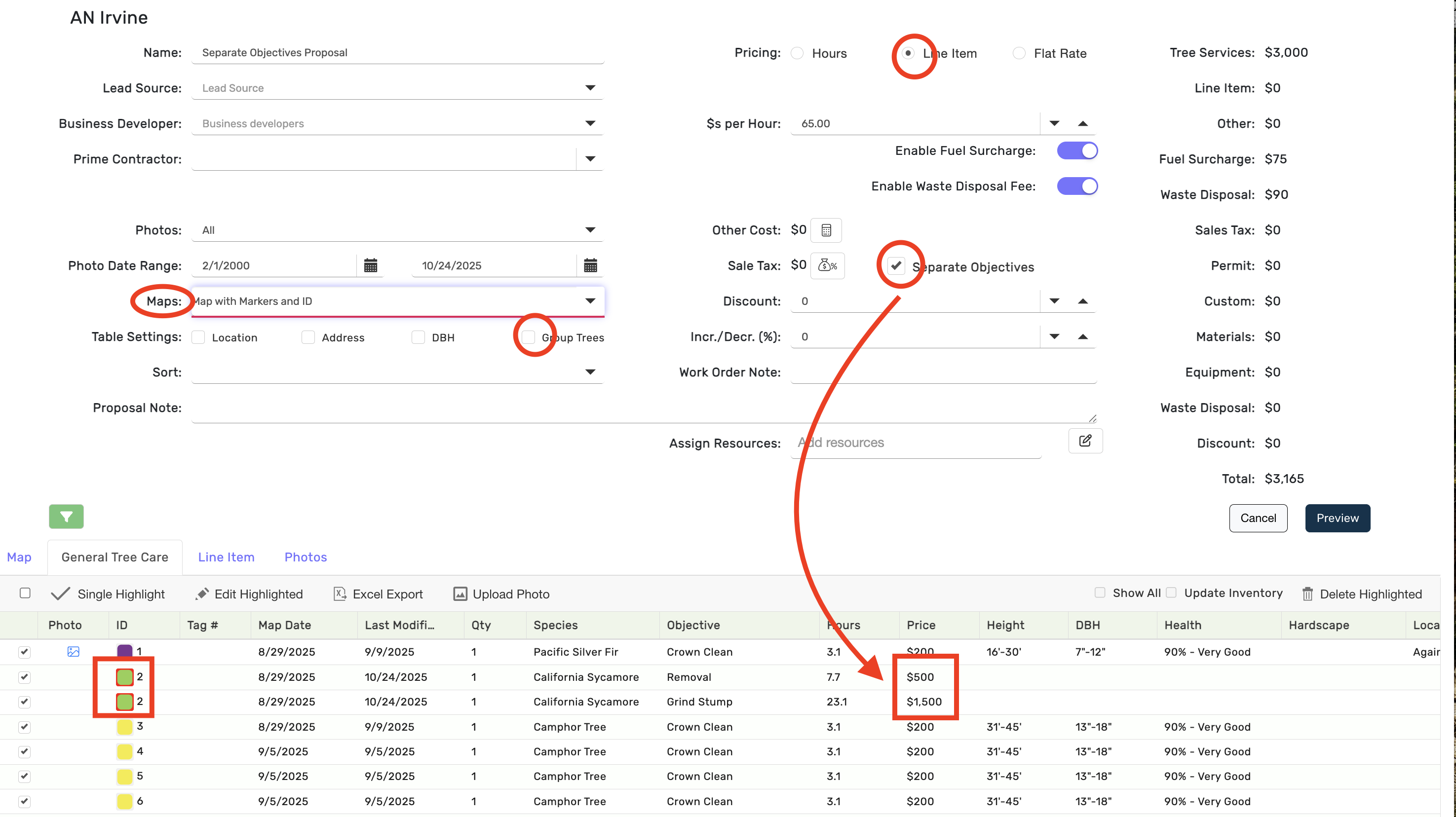The width and height of the screenshot is (1456, 817).
Task: Expand the Sort dropdown
Action: tap(590, 372)
